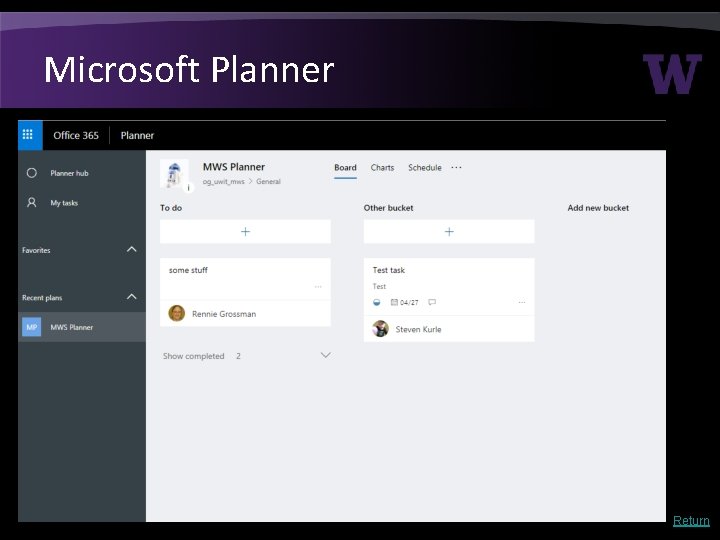The width and height of the screenshot is (720, 540).
Task: Click the R2-D2 plan picture
Action: click(x=174, y=174)
